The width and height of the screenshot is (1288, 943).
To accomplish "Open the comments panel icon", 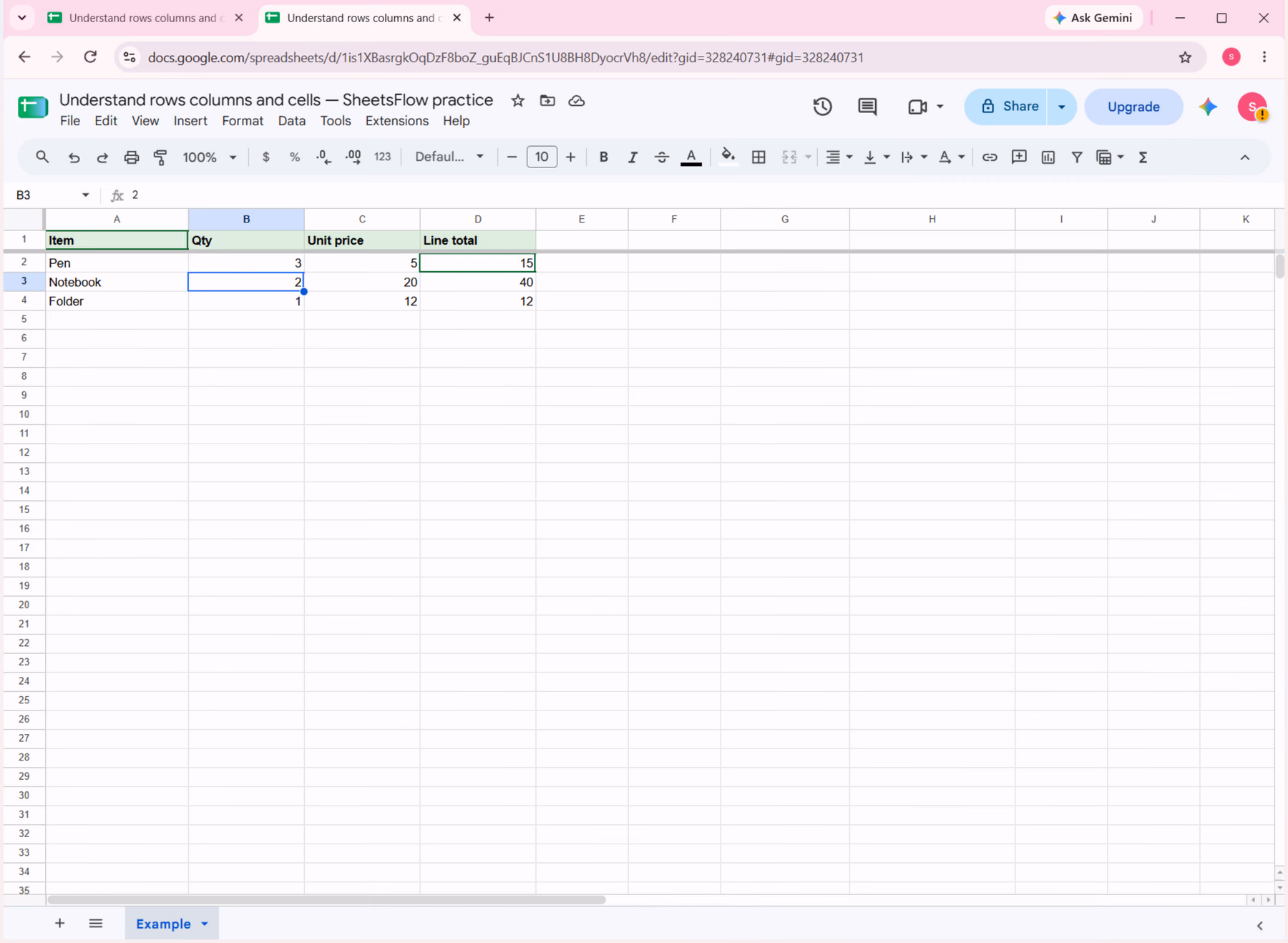I will coord(867,107).
